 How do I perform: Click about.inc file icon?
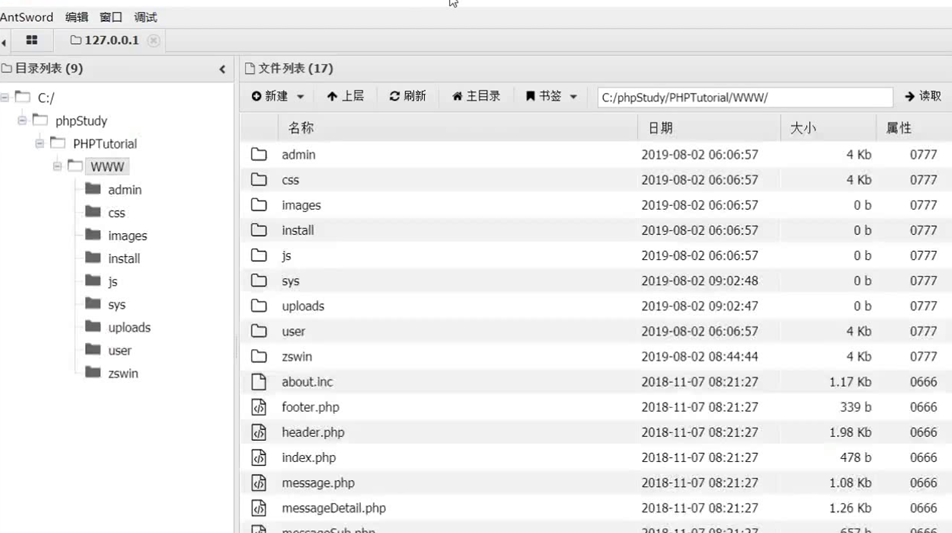coord(259,381)
